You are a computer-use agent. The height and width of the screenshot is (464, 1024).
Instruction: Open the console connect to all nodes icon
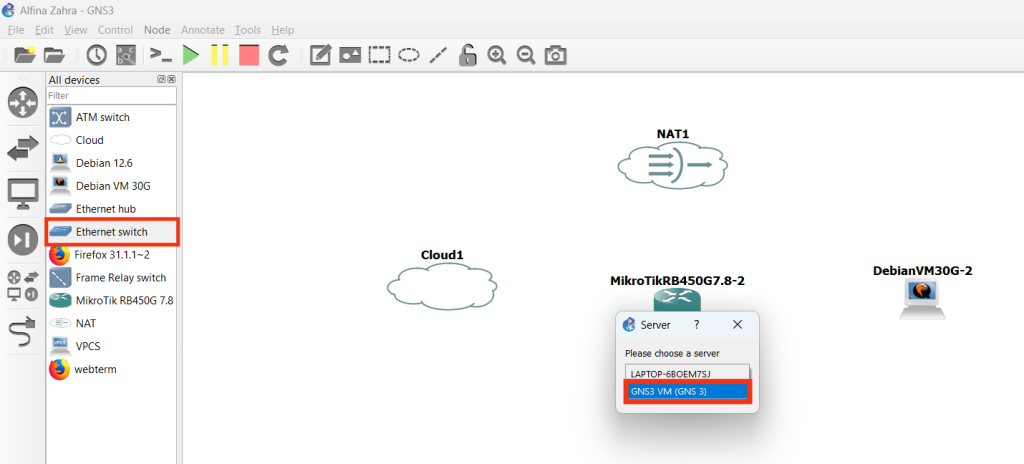(160, 55)
